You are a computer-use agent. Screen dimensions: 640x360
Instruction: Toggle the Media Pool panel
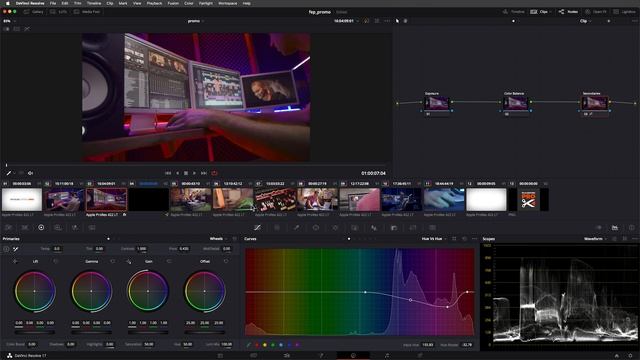pyautogui.click(x=87, y=12)
